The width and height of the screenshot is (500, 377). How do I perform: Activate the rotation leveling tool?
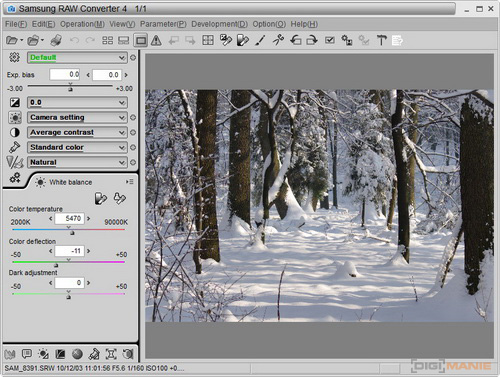[x=278, y=40]
